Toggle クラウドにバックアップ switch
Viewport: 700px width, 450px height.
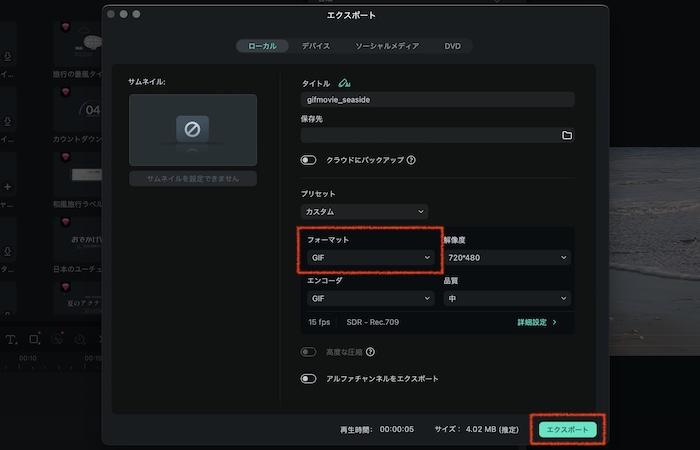coord(308,160)
